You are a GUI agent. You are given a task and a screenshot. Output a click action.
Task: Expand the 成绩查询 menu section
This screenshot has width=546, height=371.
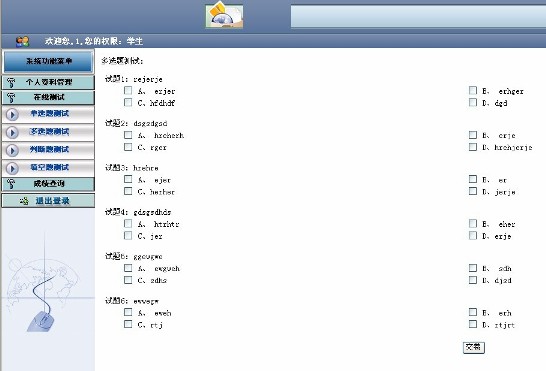coord(48,184)
